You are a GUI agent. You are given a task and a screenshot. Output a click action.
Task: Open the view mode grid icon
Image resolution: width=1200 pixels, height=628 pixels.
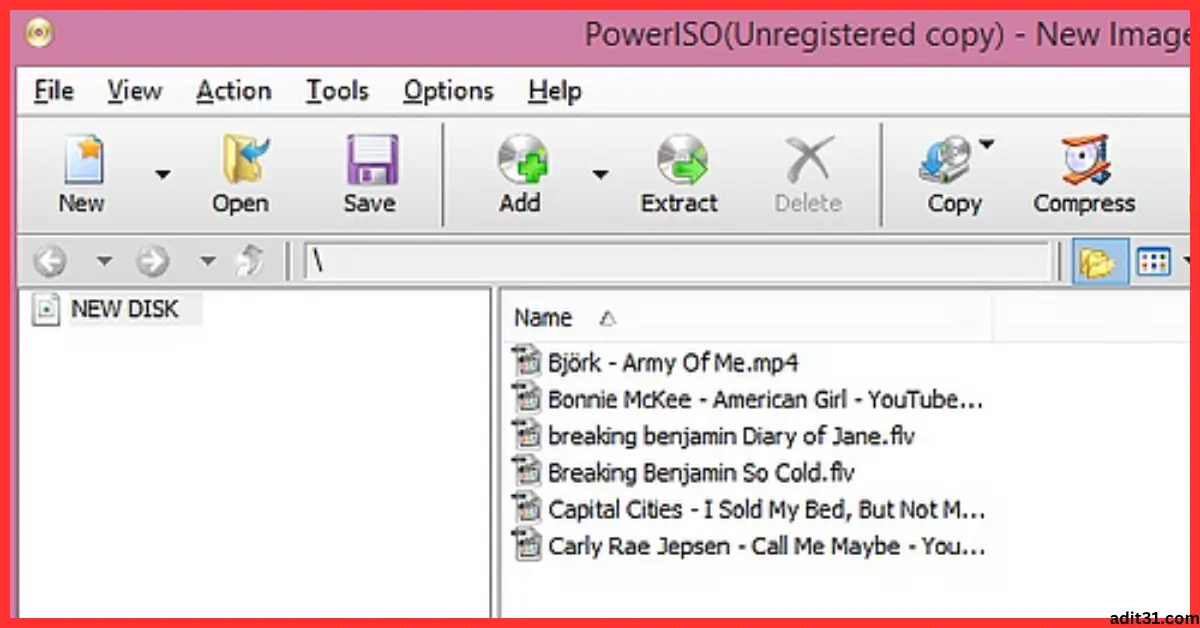pos(1154,262)
